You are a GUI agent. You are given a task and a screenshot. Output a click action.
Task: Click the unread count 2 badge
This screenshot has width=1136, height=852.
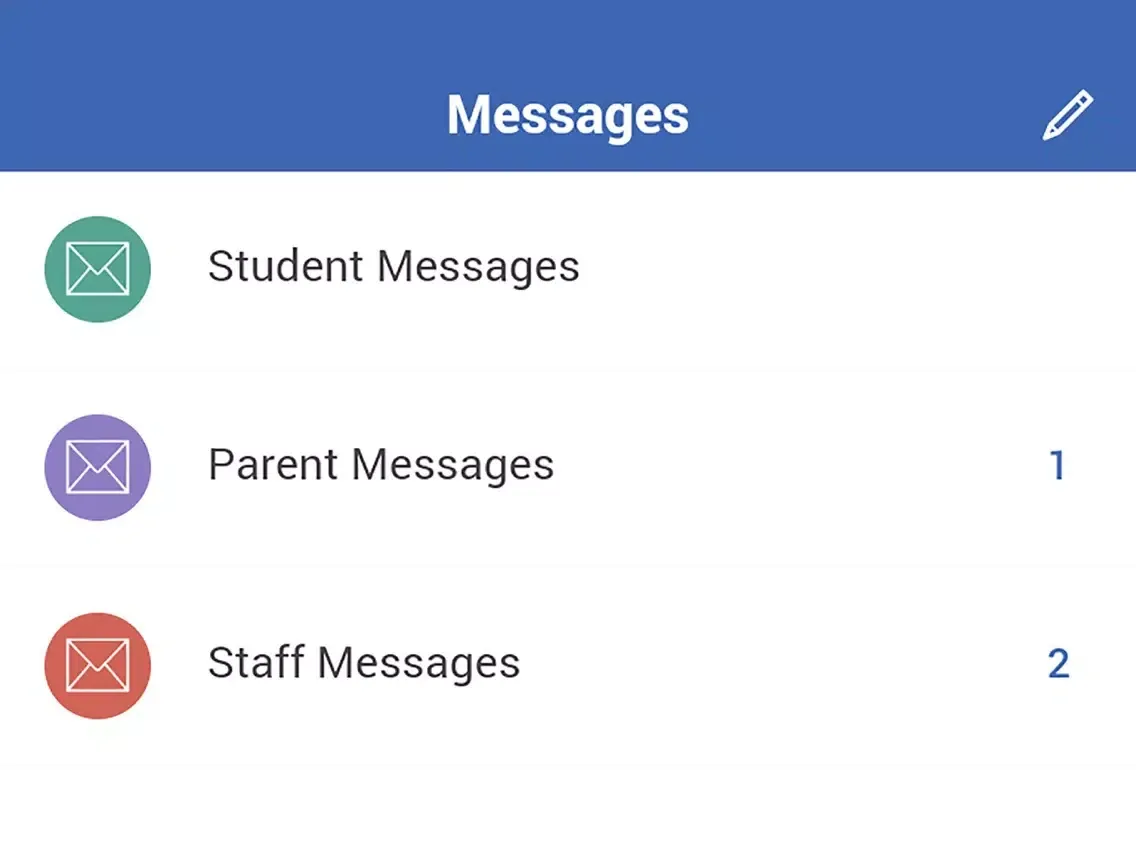pyautogui.click(x=1058, y=664)
